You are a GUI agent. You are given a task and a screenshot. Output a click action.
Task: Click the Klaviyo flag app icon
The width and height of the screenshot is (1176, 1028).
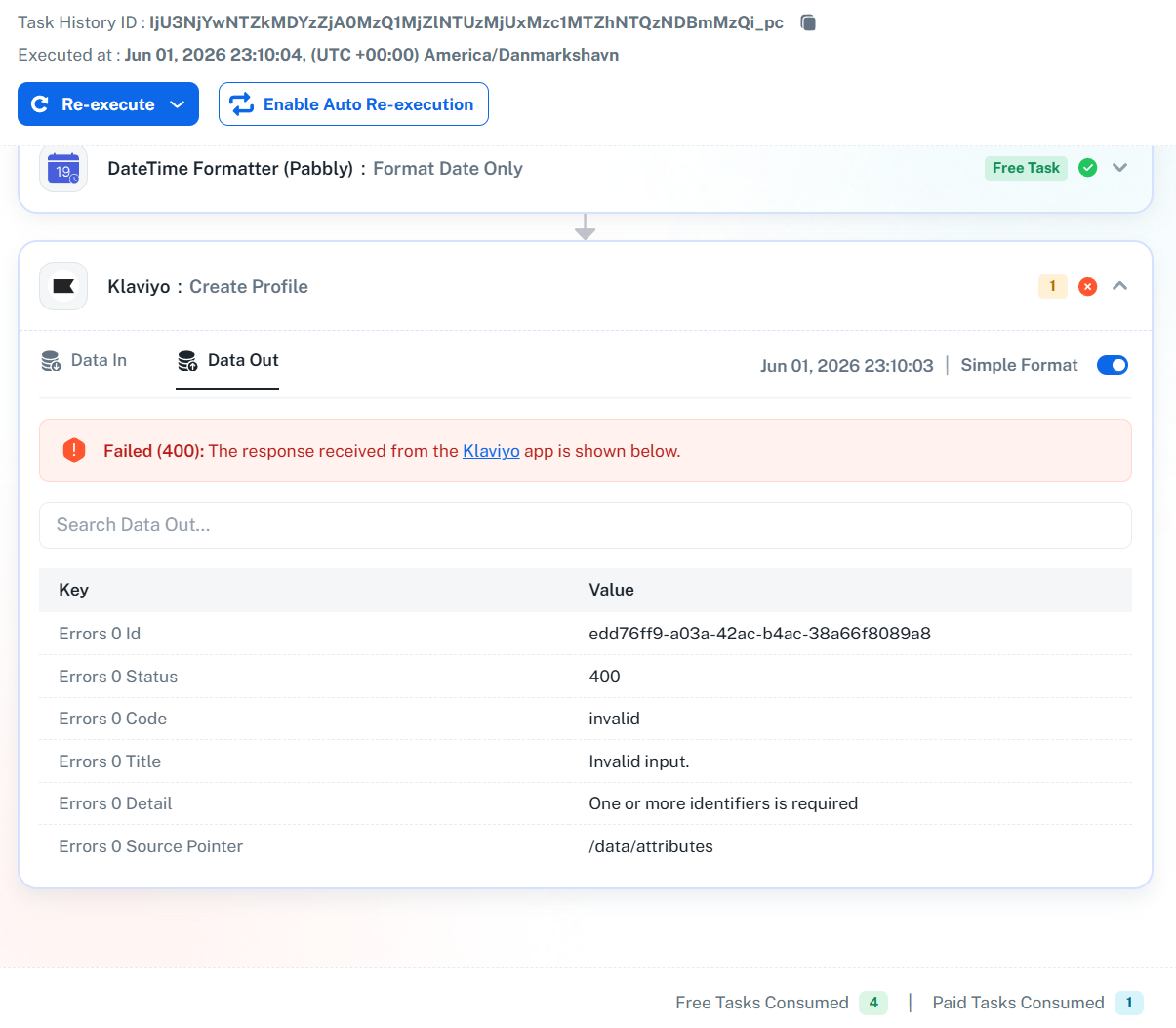tap(63, 286)
